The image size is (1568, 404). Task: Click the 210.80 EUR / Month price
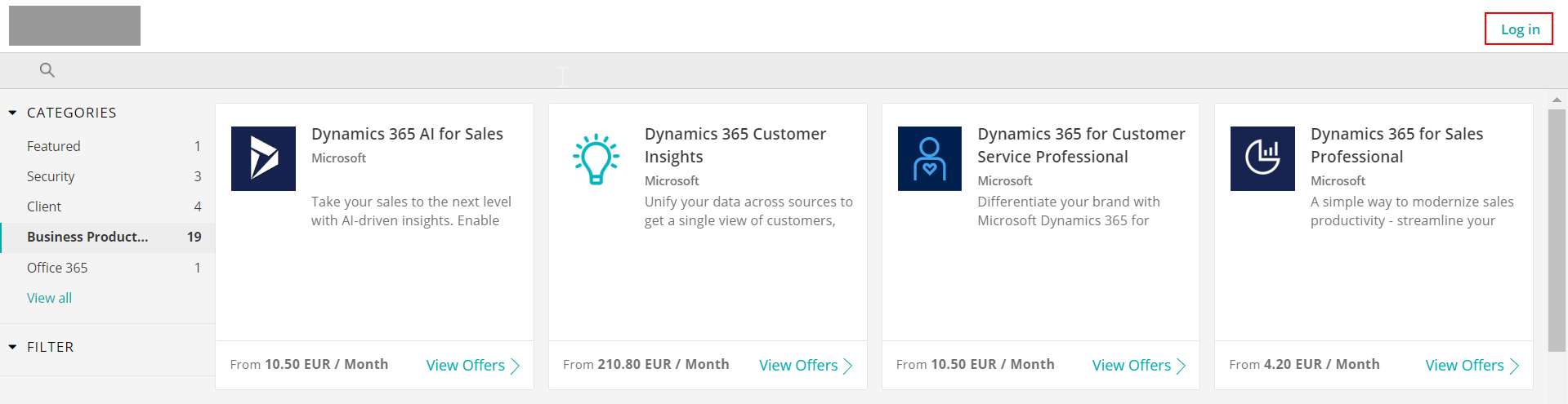663,365
